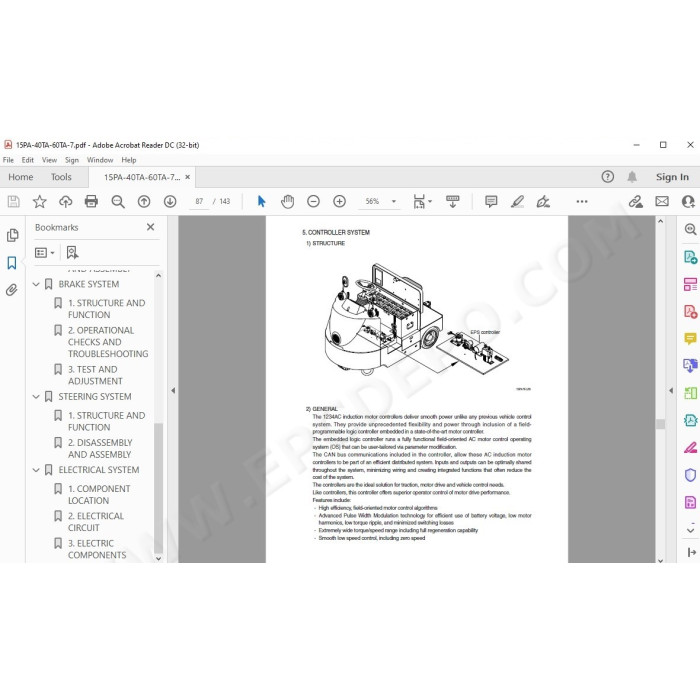The image size is (700, 700).
Task: Send file by email envelope icon
Action: [662, 202]
